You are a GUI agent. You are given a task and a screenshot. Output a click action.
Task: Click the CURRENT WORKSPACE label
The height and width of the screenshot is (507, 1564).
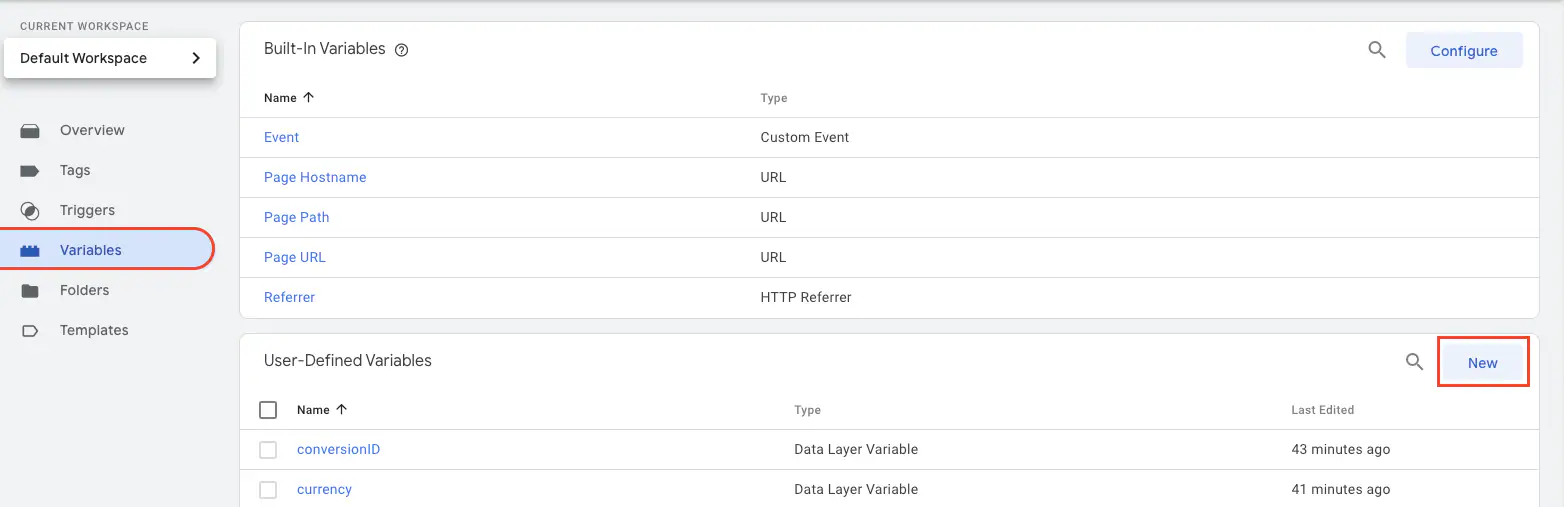(83, 26)
